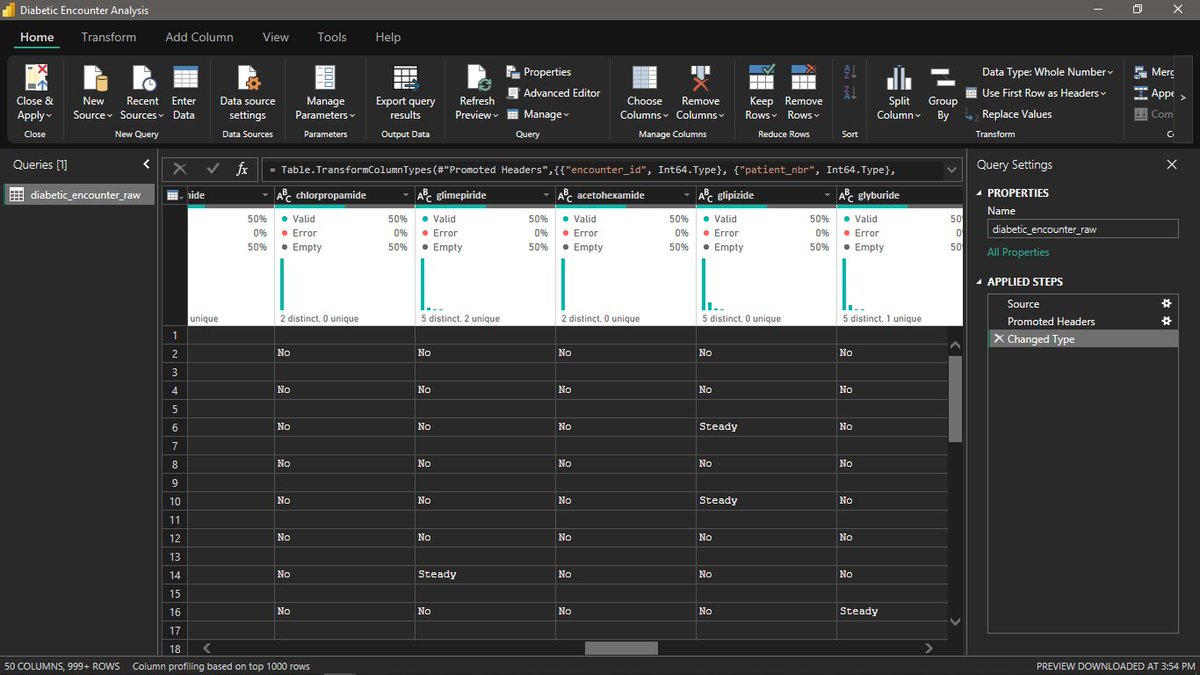
Task: Collapse the APPLIED STEPS section
Action: click(x=979, y=282)
